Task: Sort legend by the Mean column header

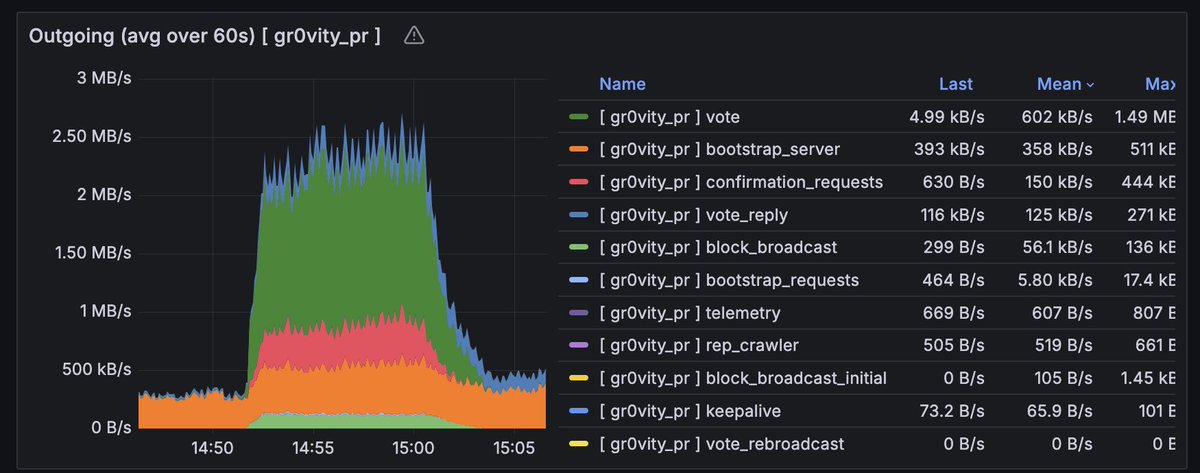Action: click(x=1059, y=84)
